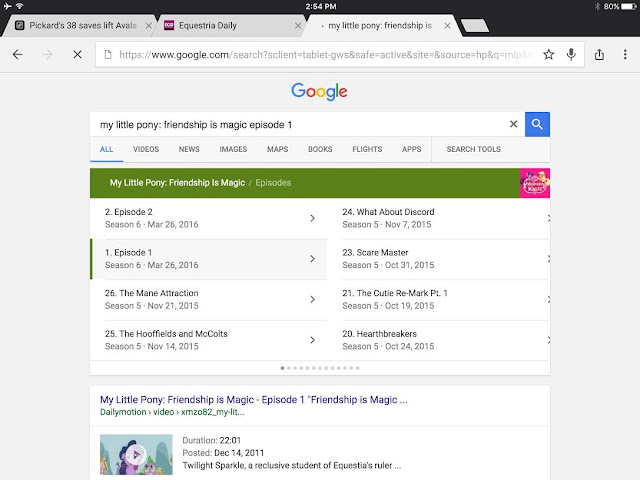Image resolution: width=640 pixels, height=480 pixels.
Task: Open the '1. Episode 1' row
Action: (x=209, y=259)
